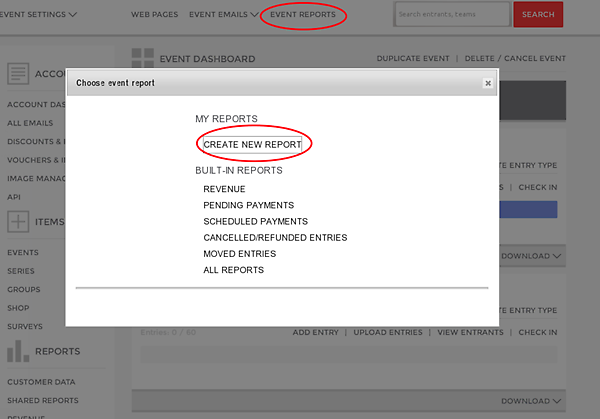Open Customer Data in sidebar

(41, 382)
